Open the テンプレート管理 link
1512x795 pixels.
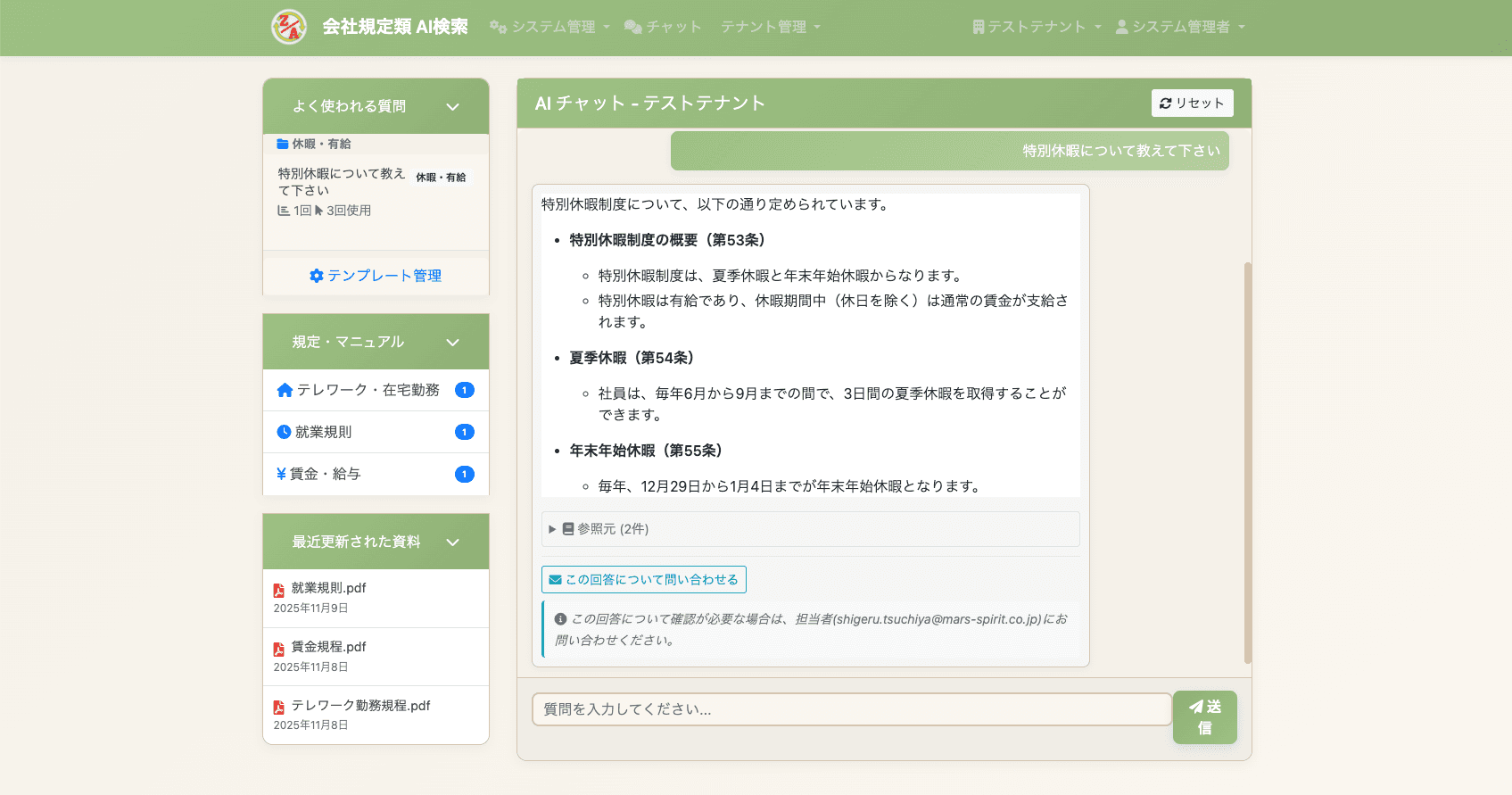tap(376, 276)
